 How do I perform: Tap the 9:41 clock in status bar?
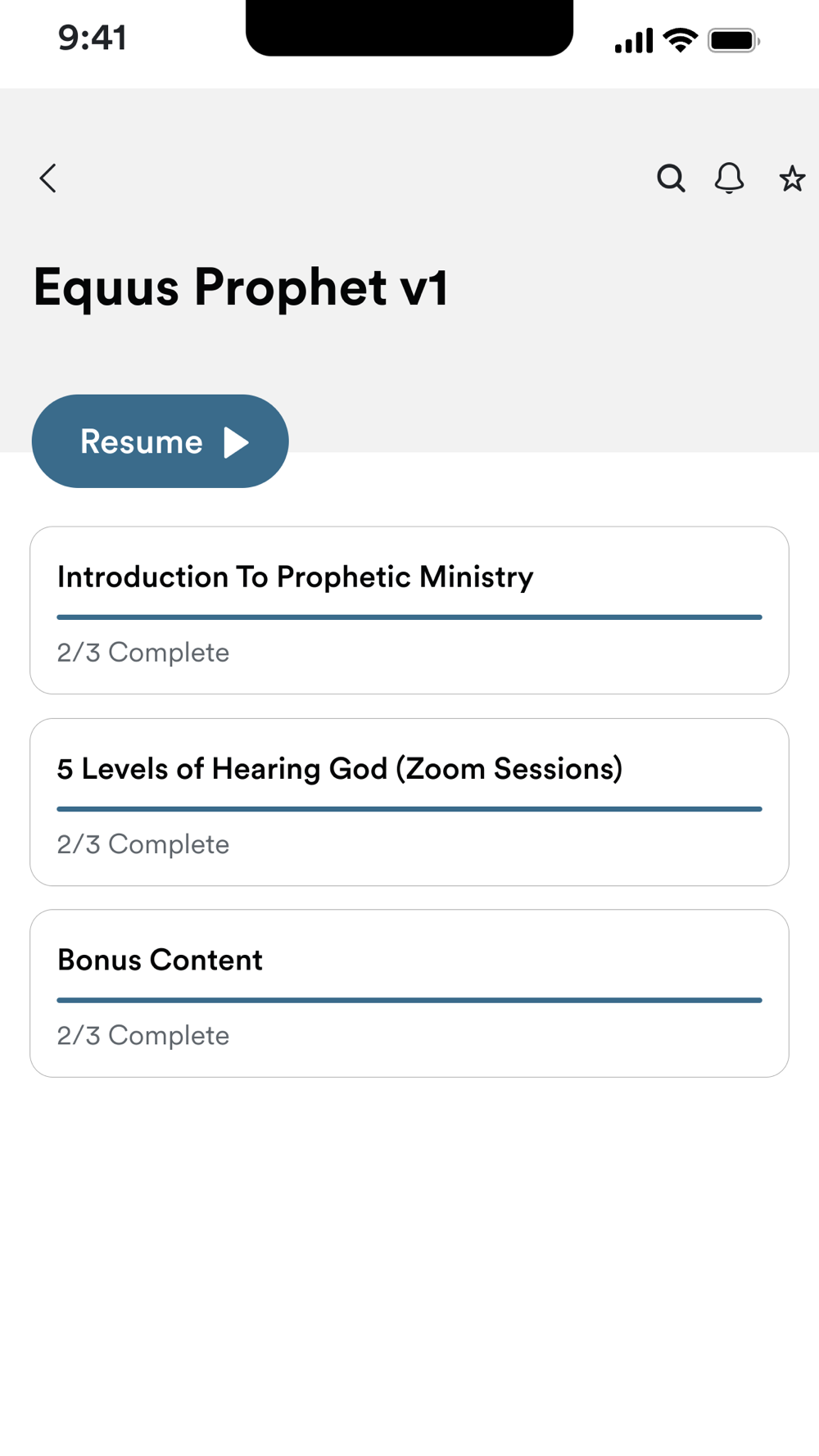(93, 38)
